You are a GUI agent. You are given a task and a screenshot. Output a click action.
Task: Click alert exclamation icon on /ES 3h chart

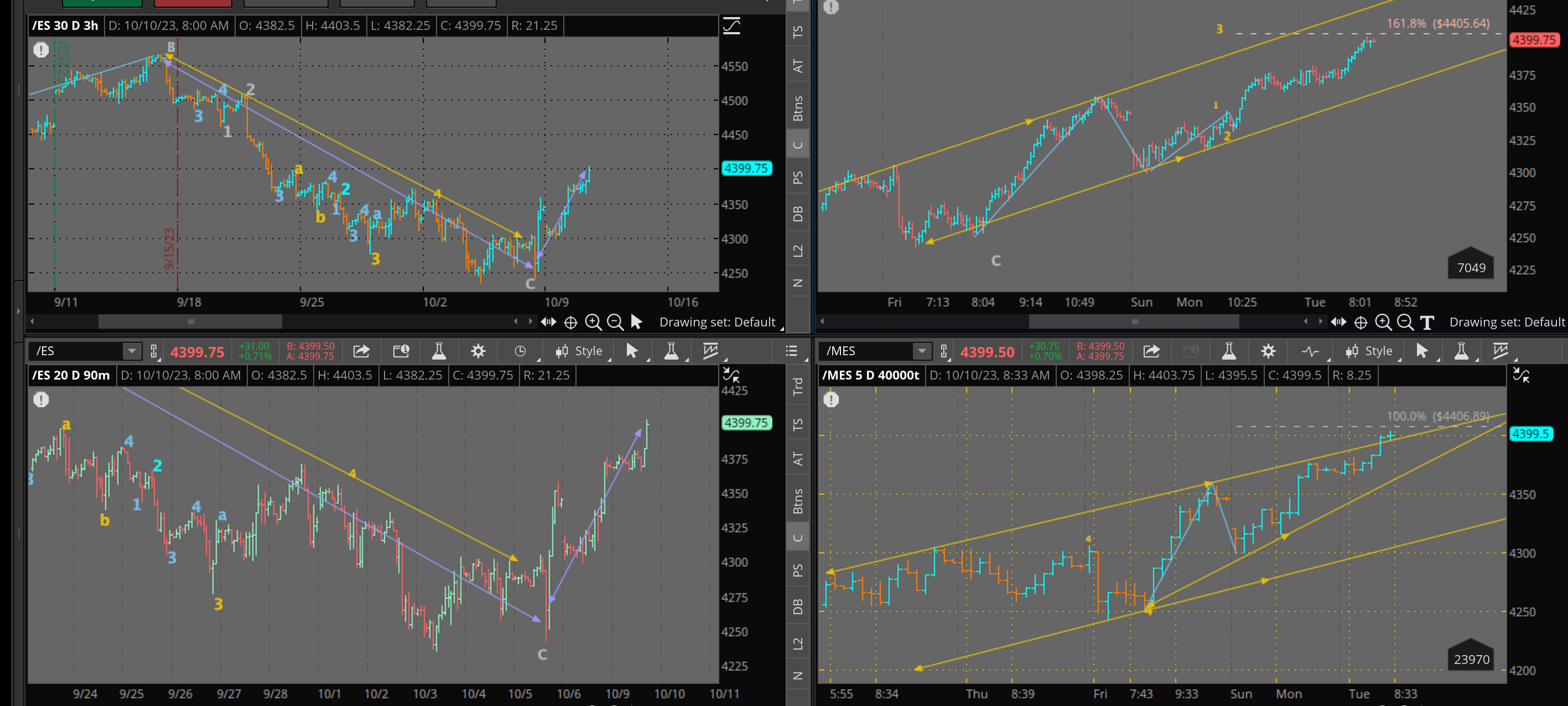(x=41, y=50)
